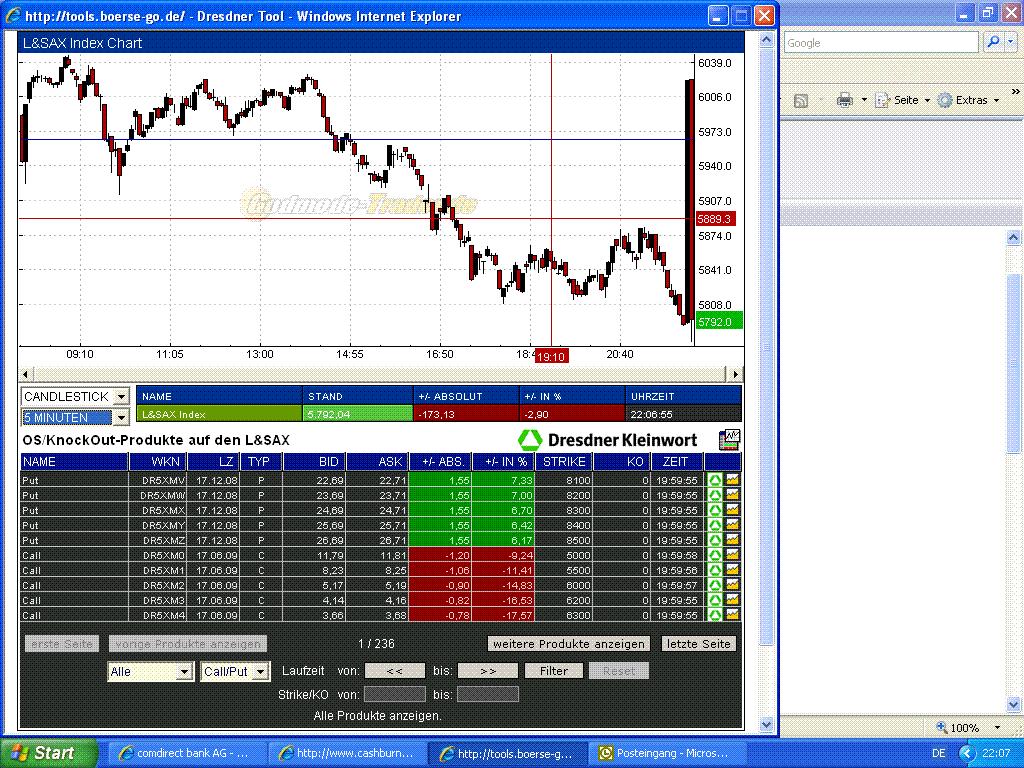Click the Strike/KO bis input field
Screen dimensions: 1024x768
click(x=488, y=694)
